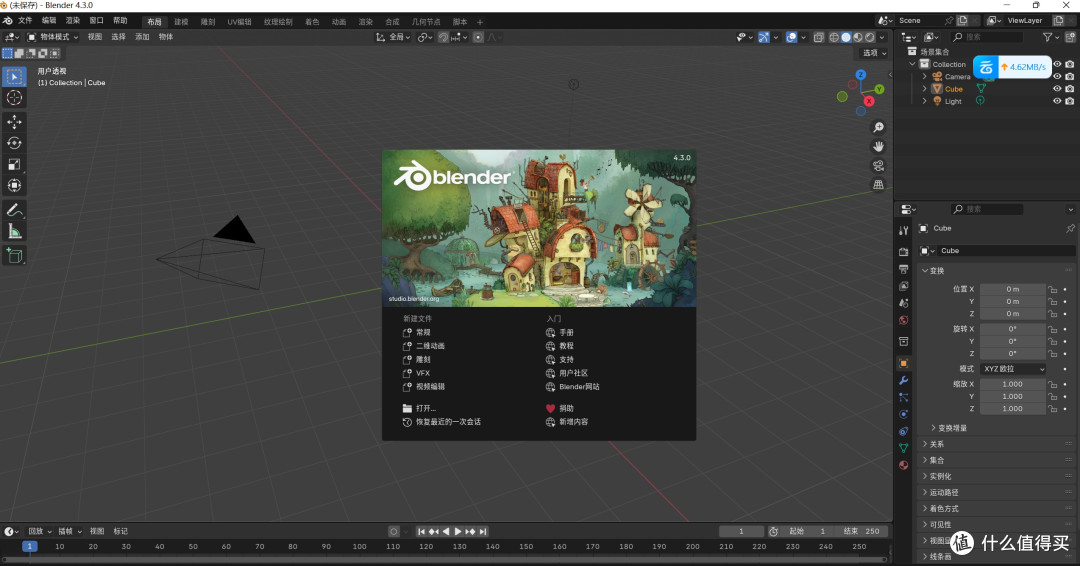
Task: Click the zoom magnifier viewport icon
Action: click(x=878, y=127)
